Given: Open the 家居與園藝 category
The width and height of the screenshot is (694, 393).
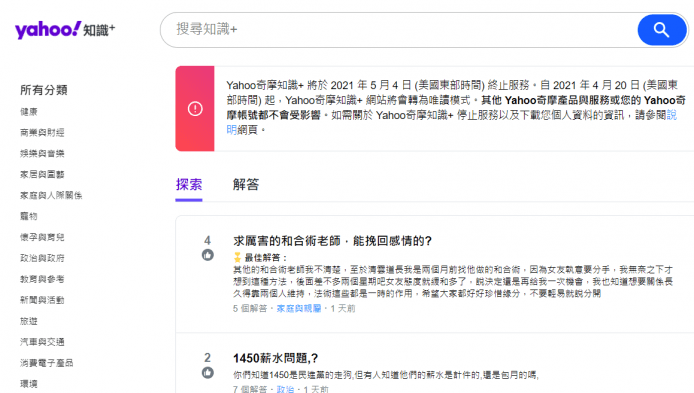Looking at the screenshot, I should (42, 174).
